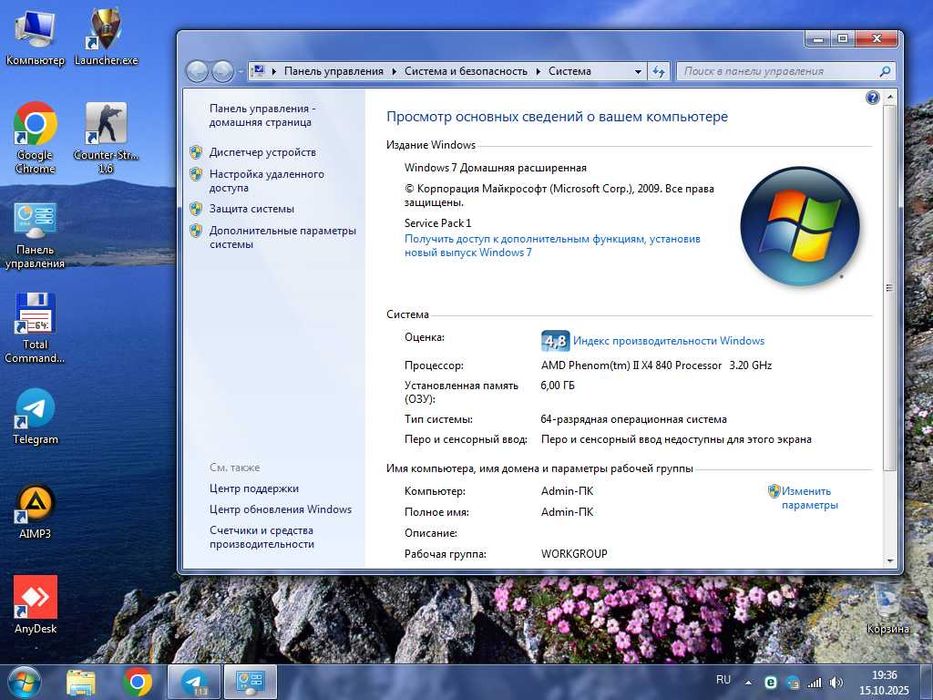Open Дополнительные параметры системы
The image size is (933, 700).
[x=282, y=238]
